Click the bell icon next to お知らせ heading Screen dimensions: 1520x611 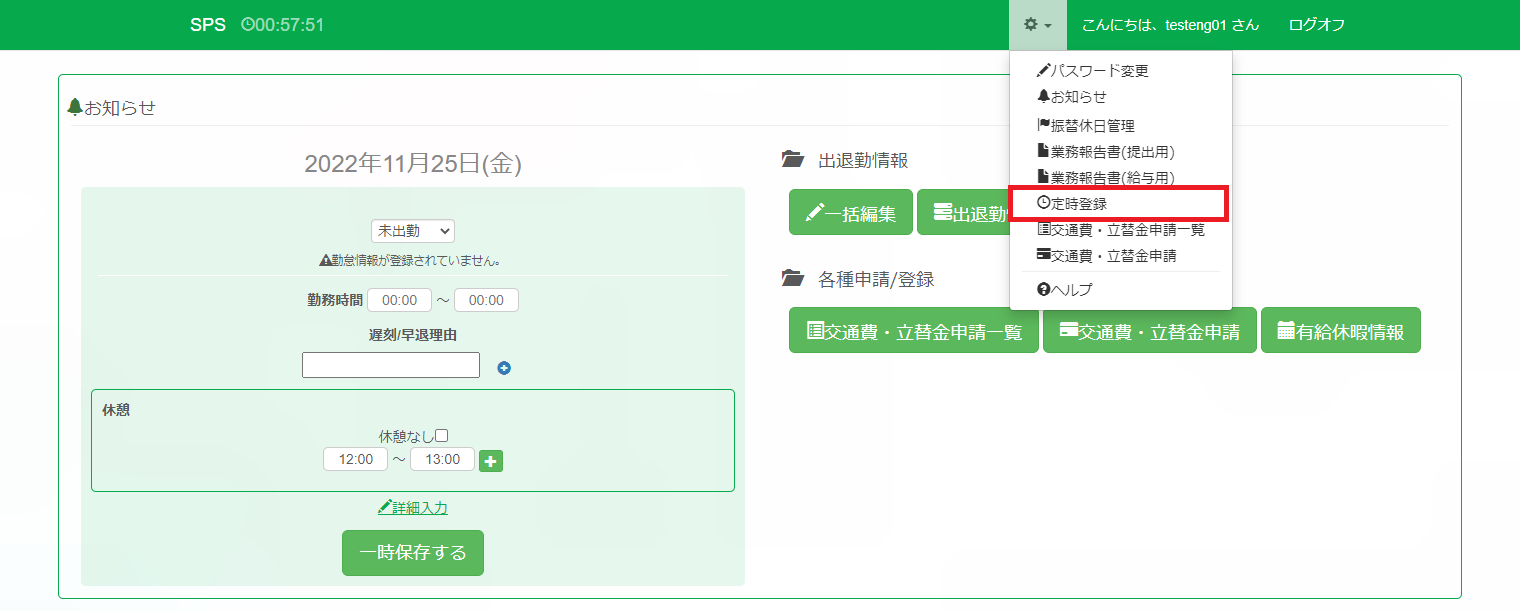(x=74, y=107)
